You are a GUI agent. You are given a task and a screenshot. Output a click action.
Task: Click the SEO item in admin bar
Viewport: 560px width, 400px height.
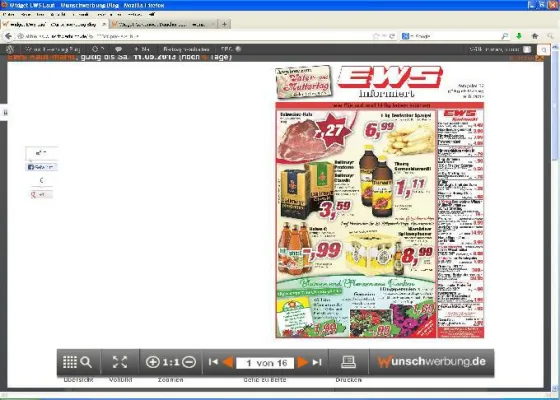[x=231, y=49]
